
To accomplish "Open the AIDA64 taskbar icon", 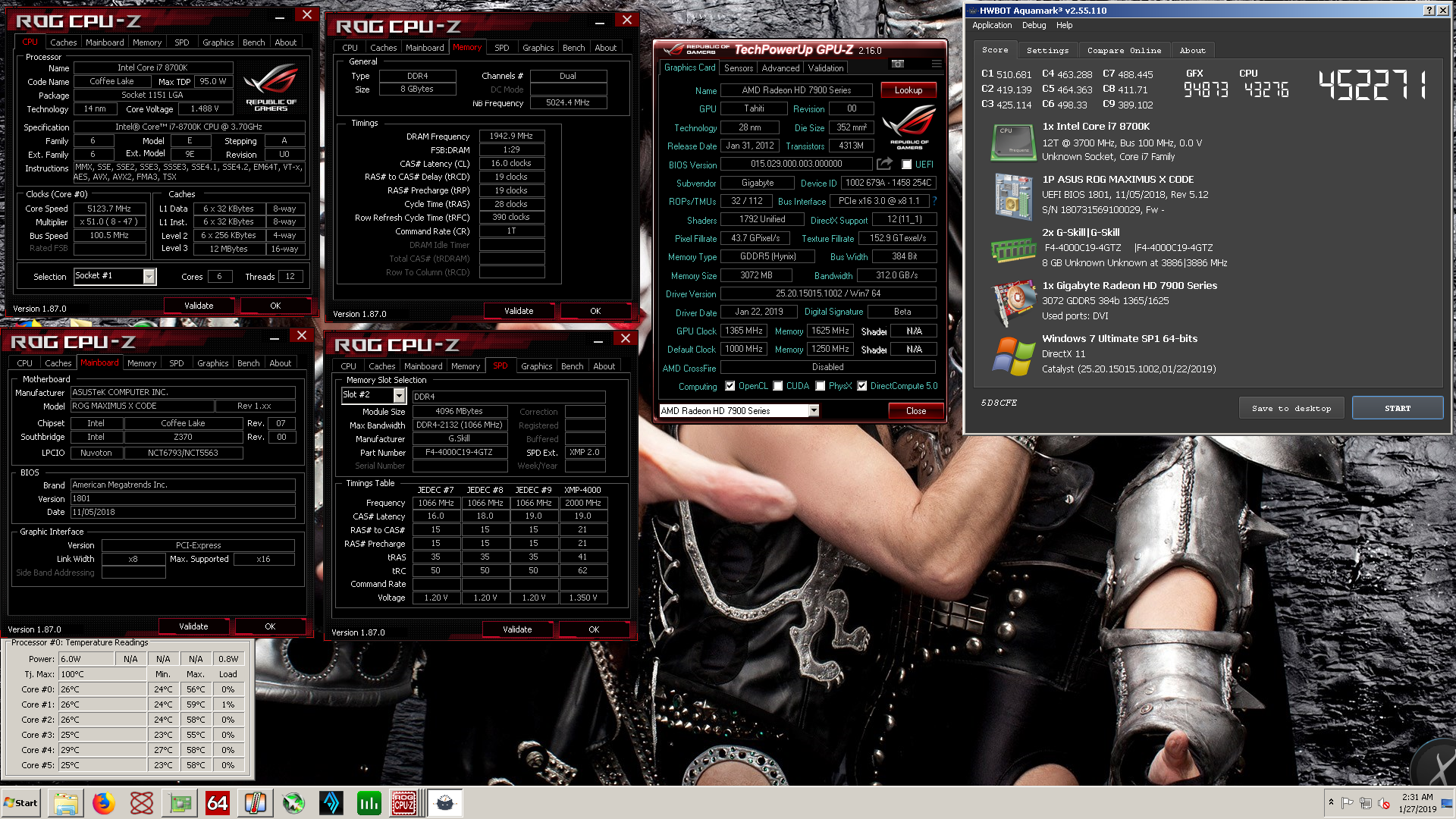I will (218, 802).
